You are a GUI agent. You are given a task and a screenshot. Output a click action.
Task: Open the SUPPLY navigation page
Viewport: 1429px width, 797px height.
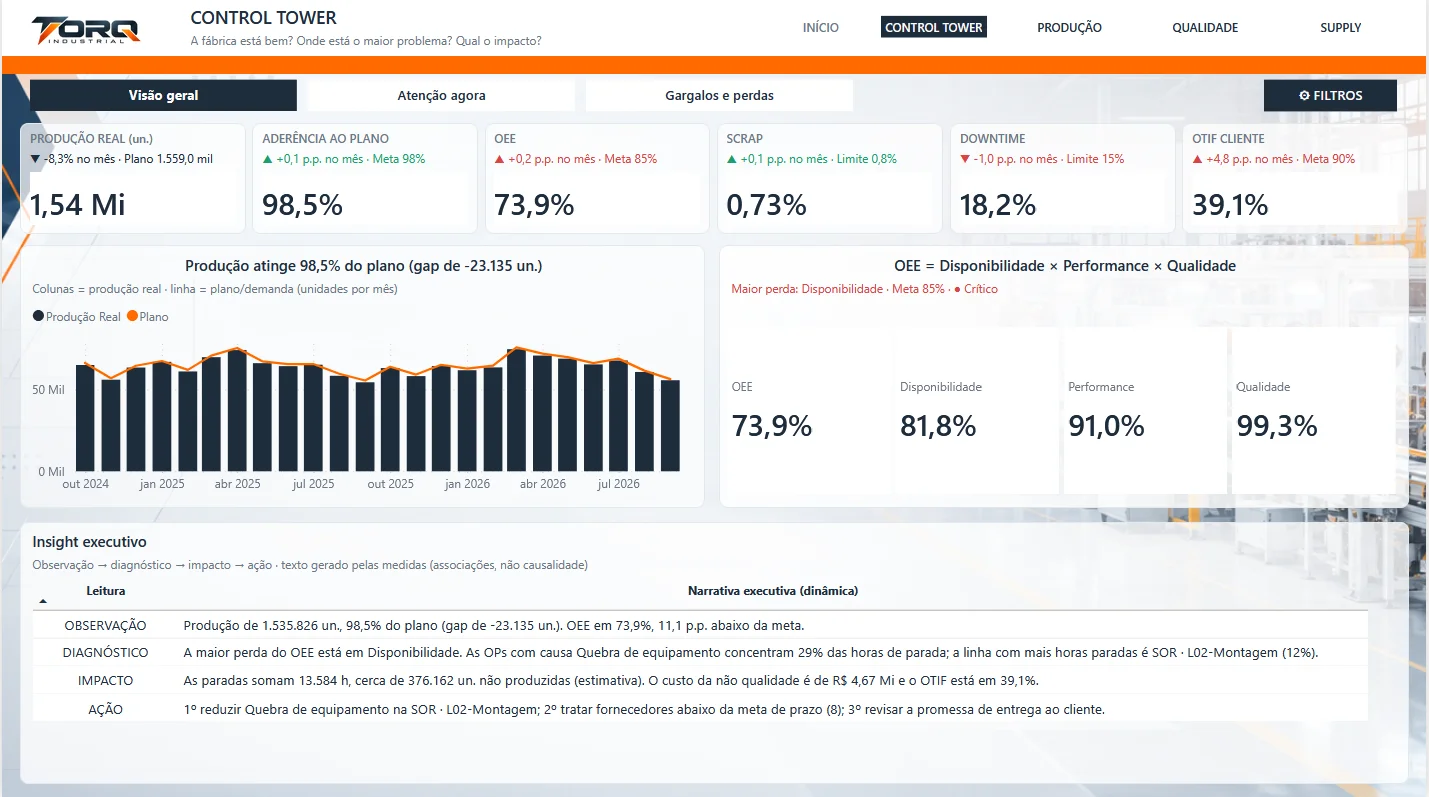point(1340,28)
